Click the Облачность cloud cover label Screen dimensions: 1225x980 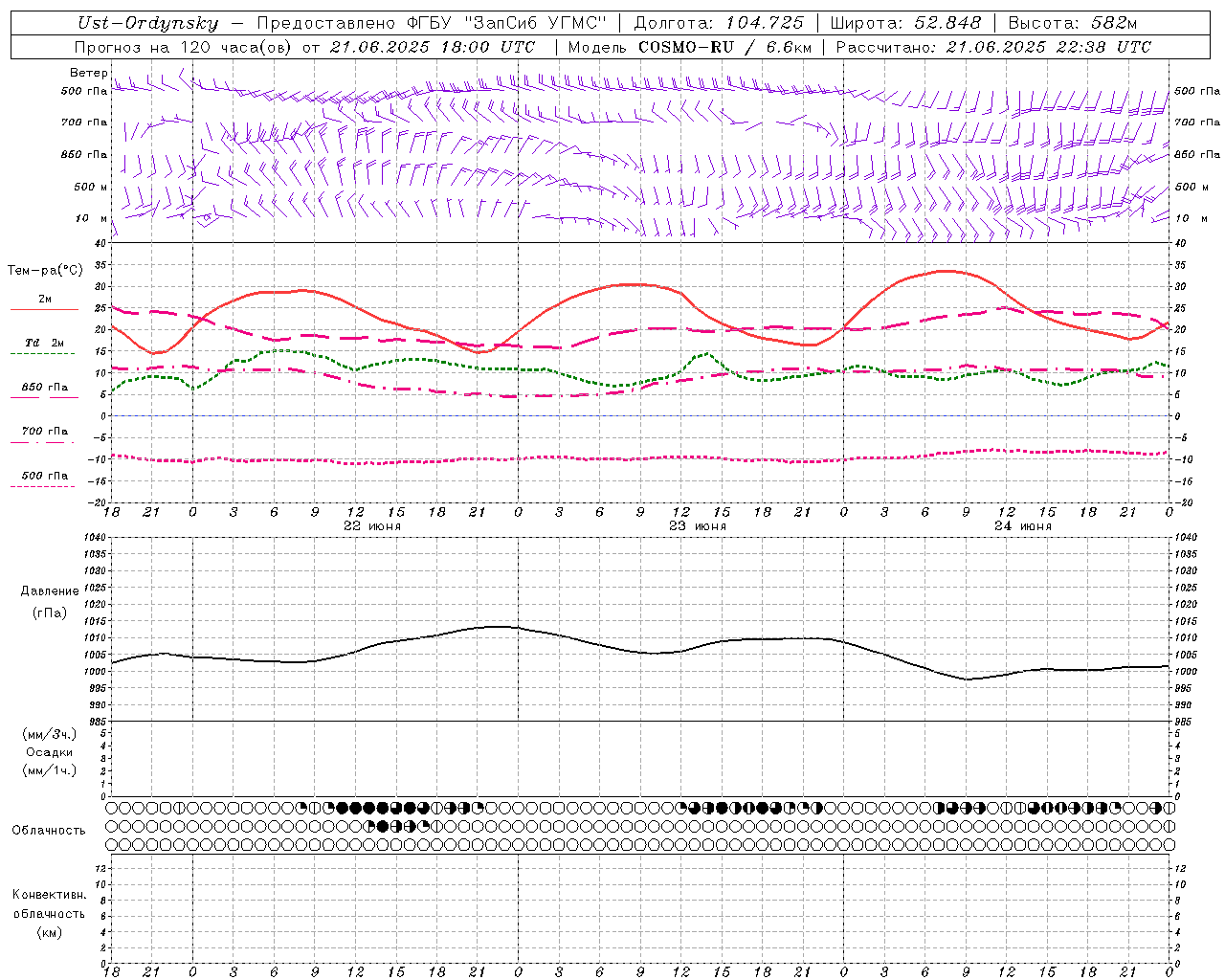point(49,831)
